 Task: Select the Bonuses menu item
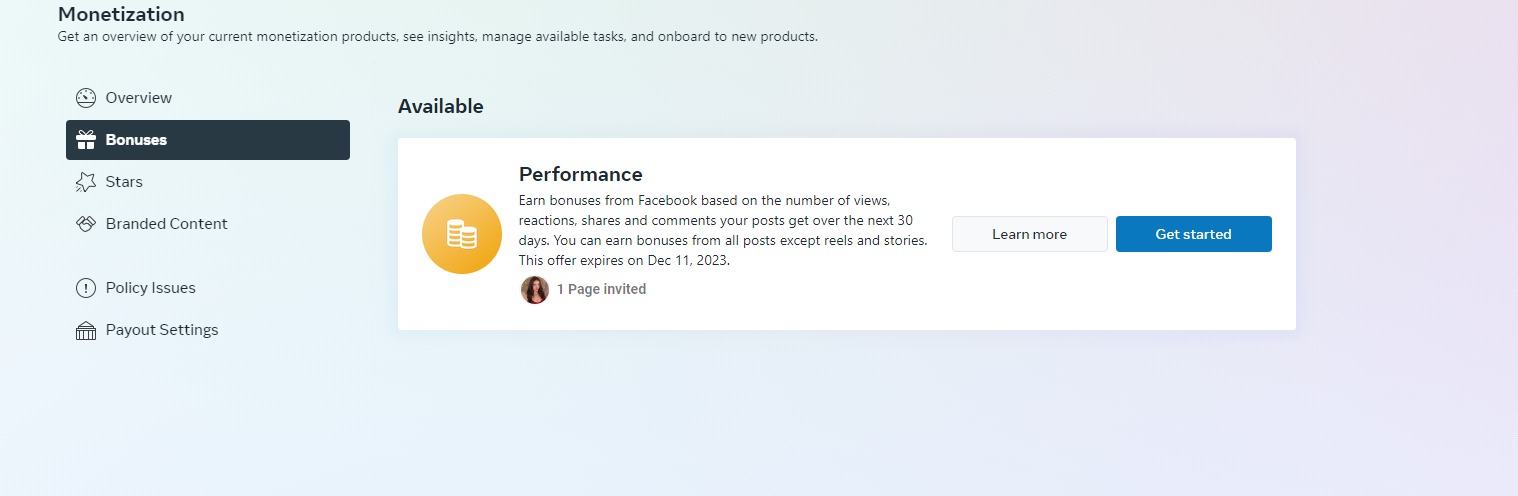[x=208, y=140]
